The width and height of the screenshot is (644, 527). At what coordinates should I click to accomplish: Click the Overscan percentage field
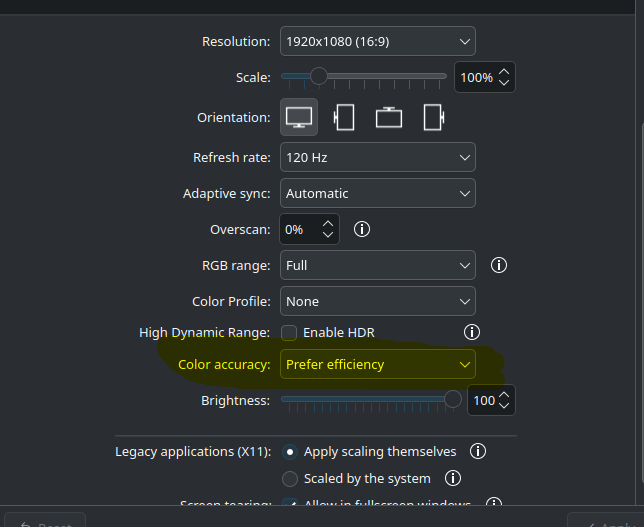[x=300, y=229]
